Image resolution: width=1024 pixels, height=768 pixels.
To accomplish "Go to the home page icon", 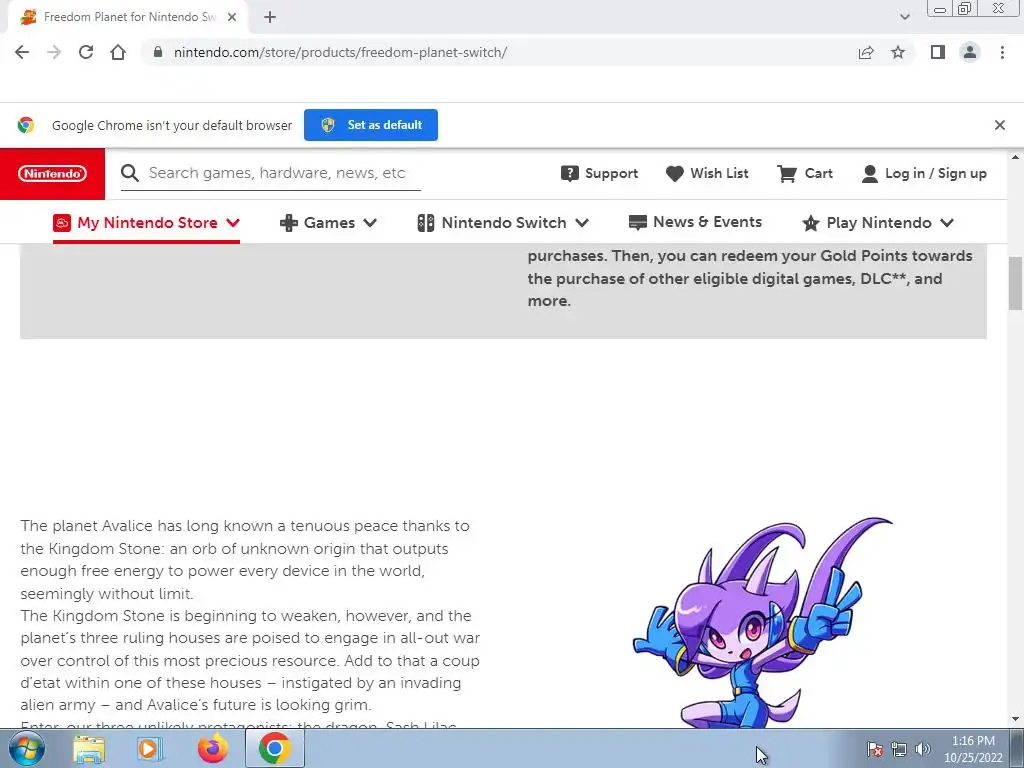I will 118,52.
